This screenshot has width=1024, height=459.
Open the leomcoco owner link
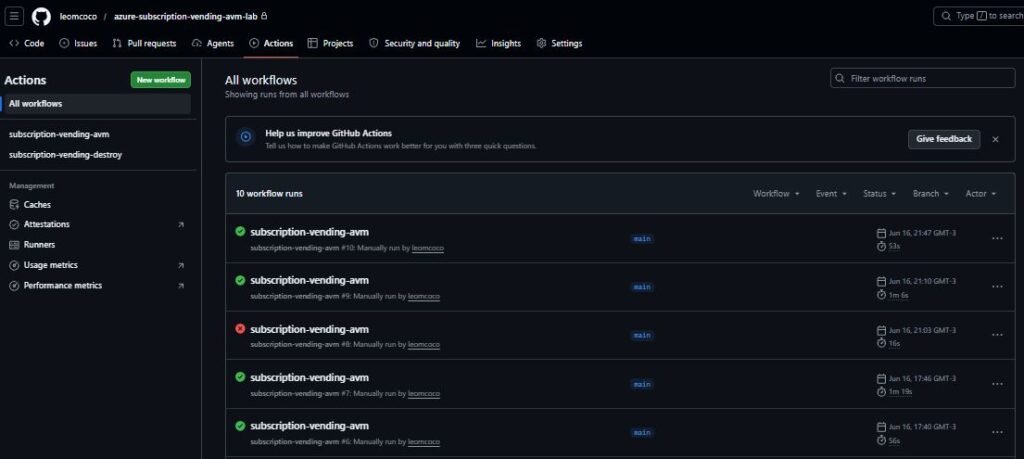coord(77,16)
